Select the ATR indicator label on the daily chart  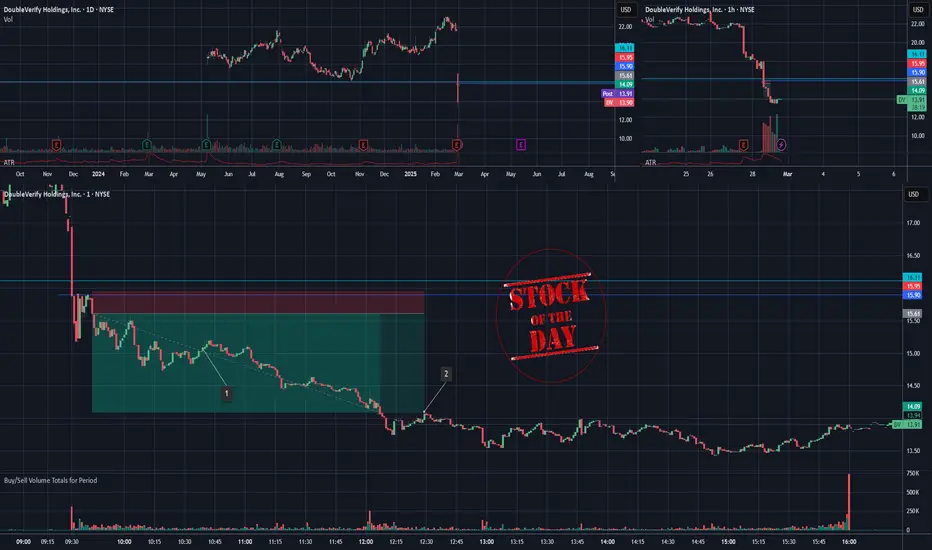click(x=9, y=162)
